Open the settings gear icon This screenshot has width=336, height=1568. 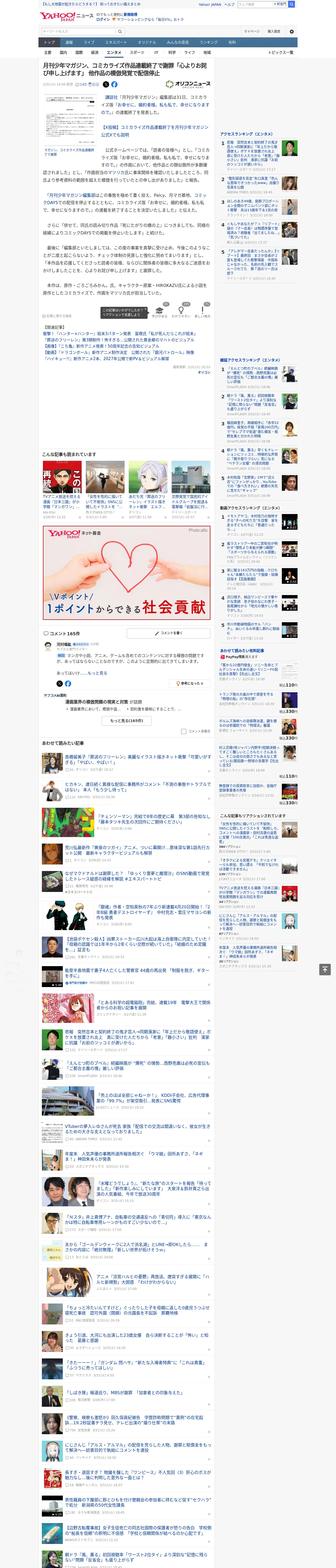(292, 32)
